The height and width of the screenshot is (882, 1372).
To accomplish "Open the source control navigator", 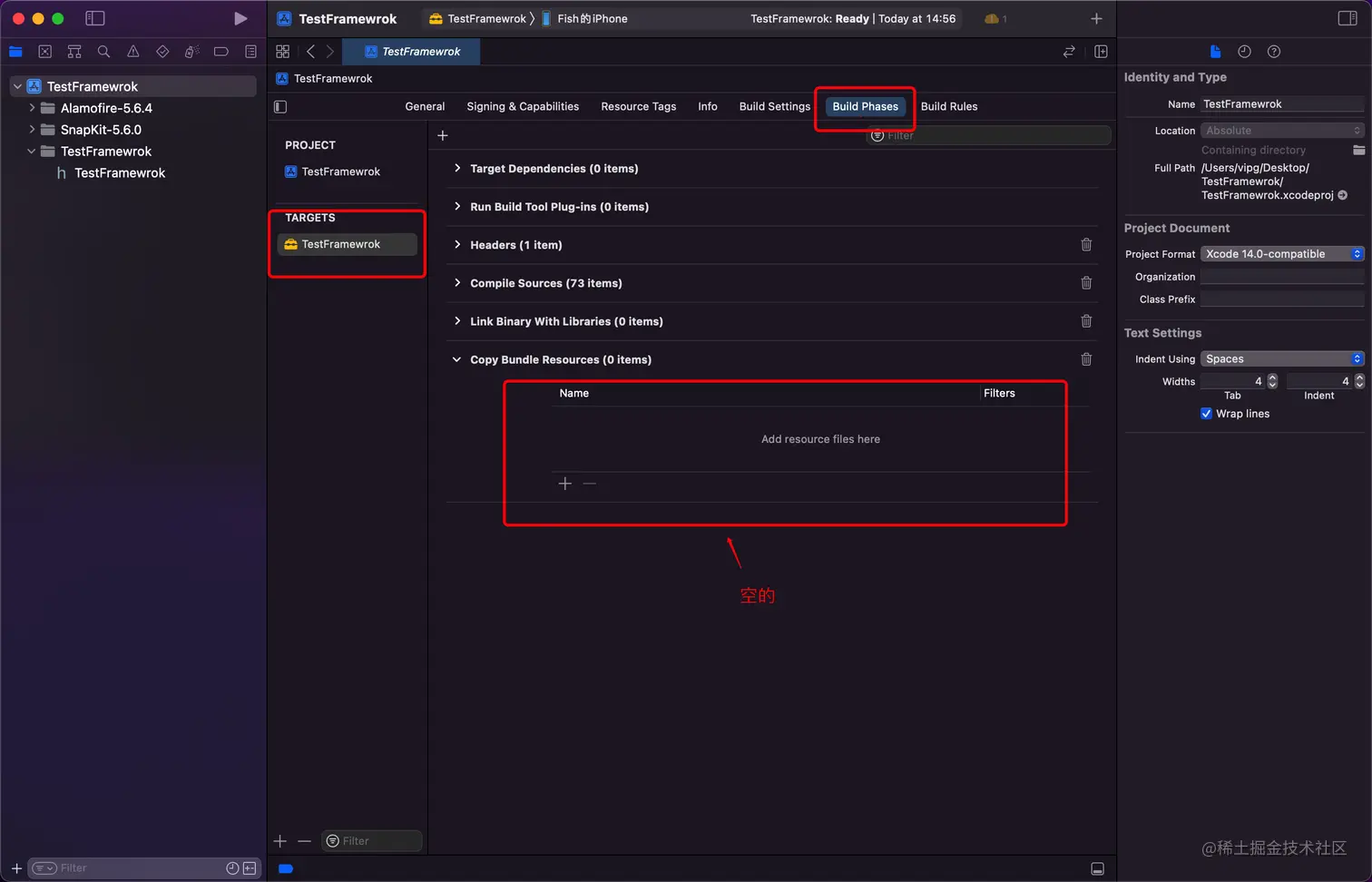I will point(45,52).
